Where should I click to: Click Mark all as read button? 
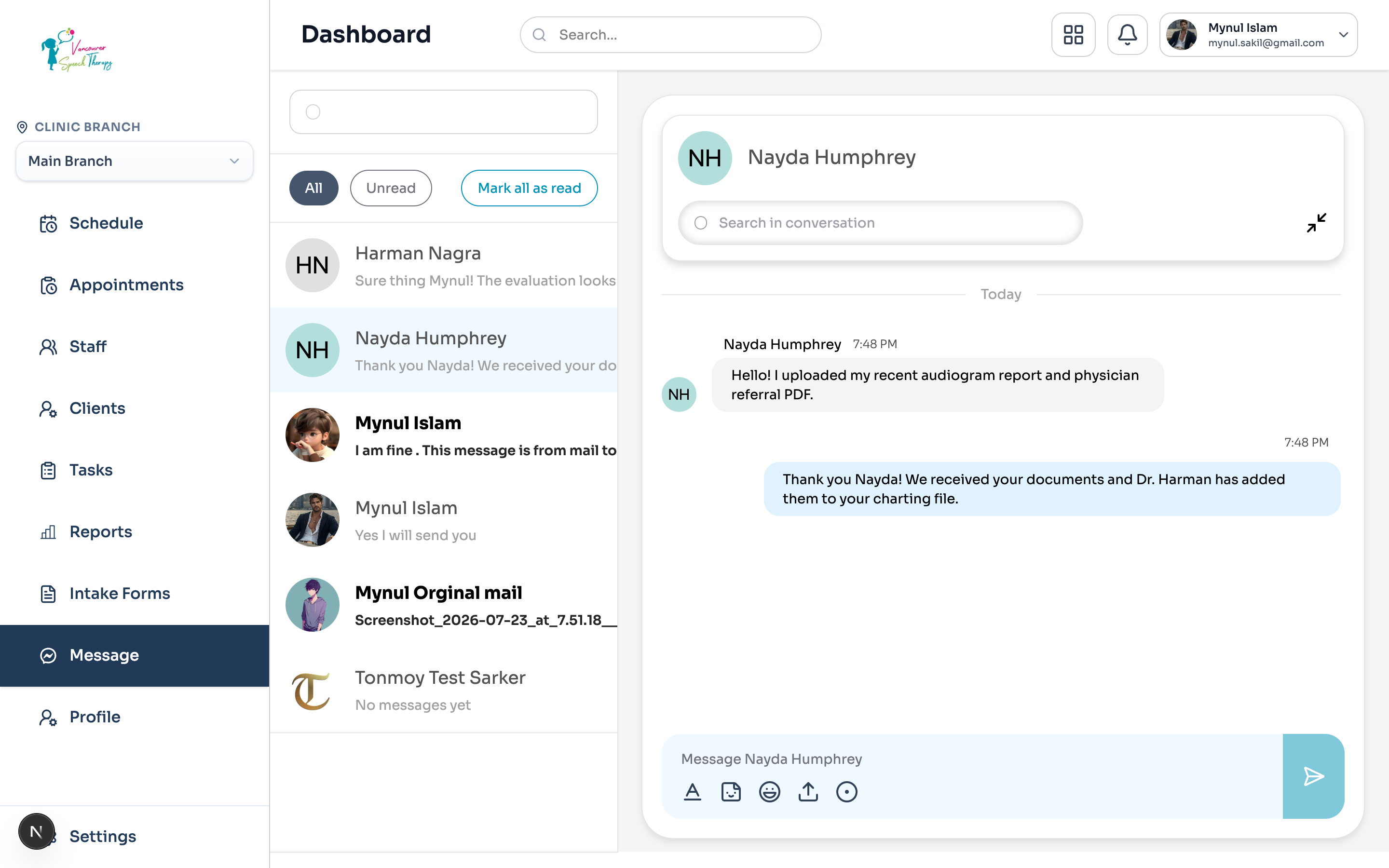point(529,188)
